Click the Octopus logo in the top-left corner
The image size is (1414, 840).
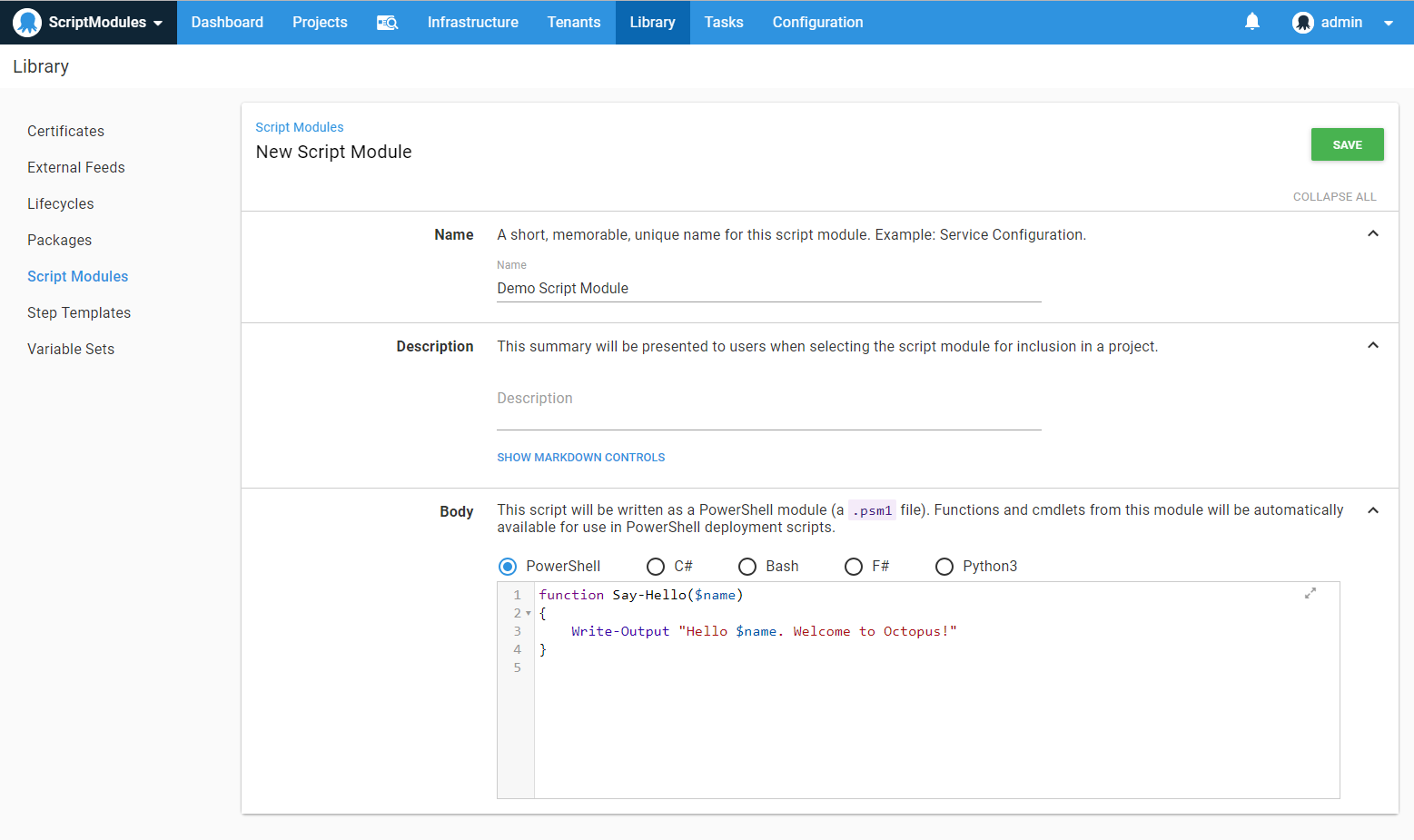[27, 22]
